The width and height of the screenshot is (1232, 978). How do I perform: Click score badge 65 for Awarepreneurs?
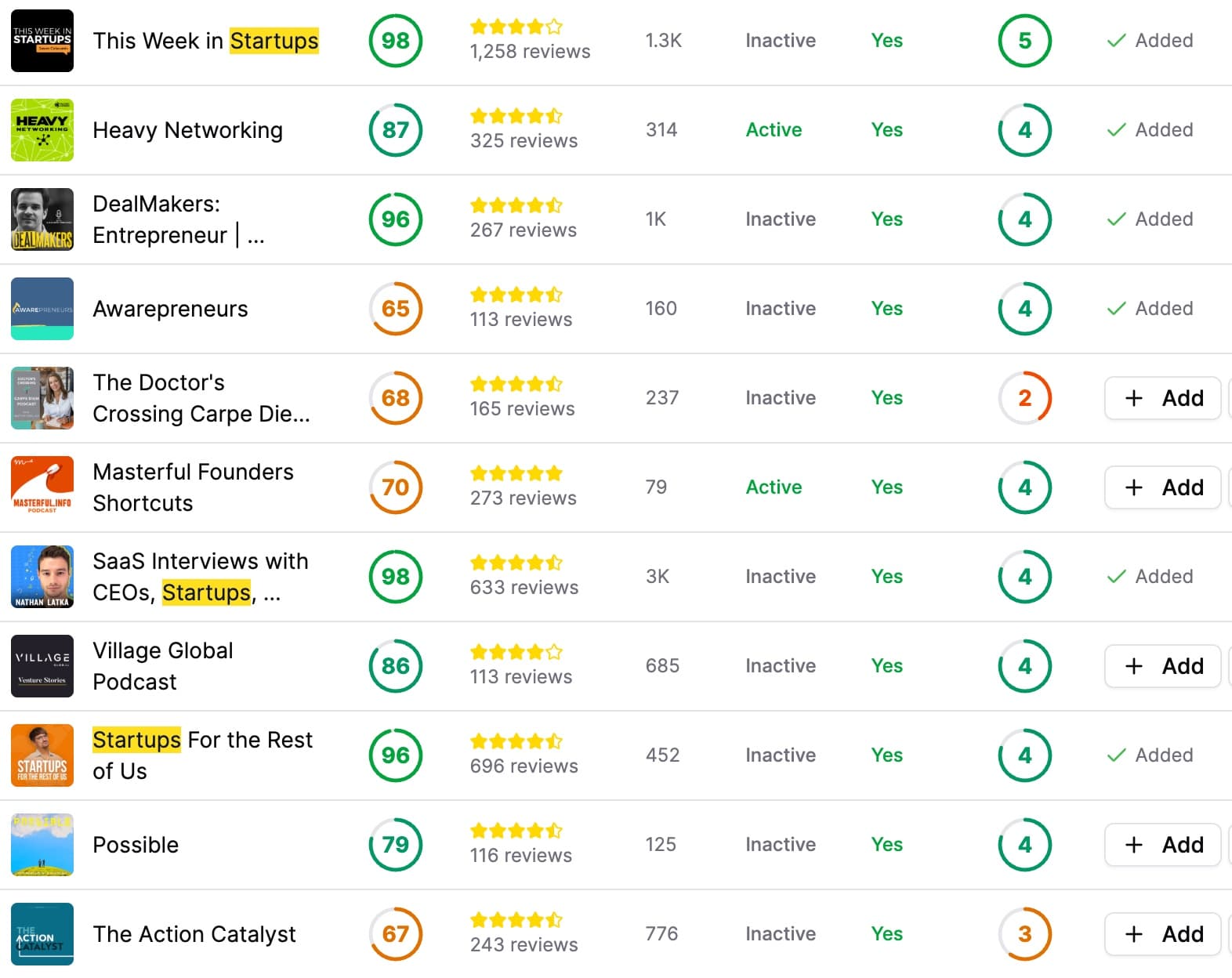pyautogui.click(x=396, y=309)
